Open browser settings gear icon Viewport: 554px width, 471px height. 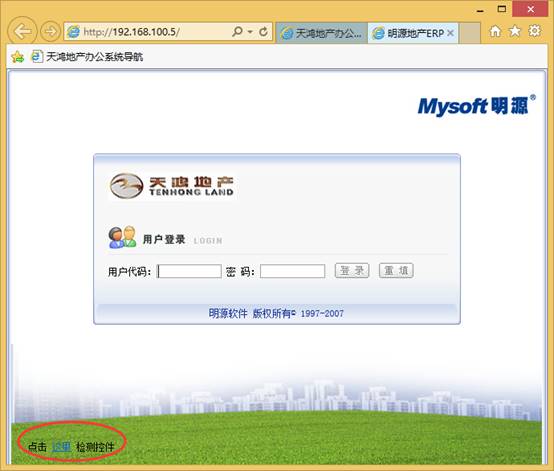[534, 31]
